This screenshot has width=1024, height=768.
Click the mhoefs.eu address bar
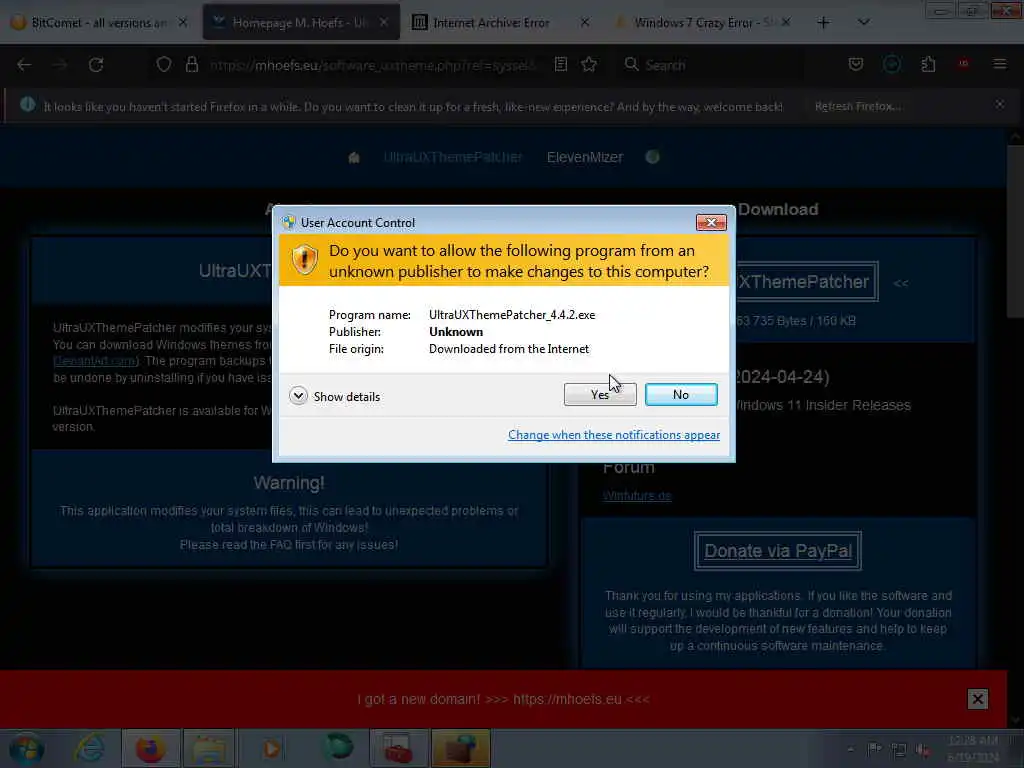tap(372, 65)
